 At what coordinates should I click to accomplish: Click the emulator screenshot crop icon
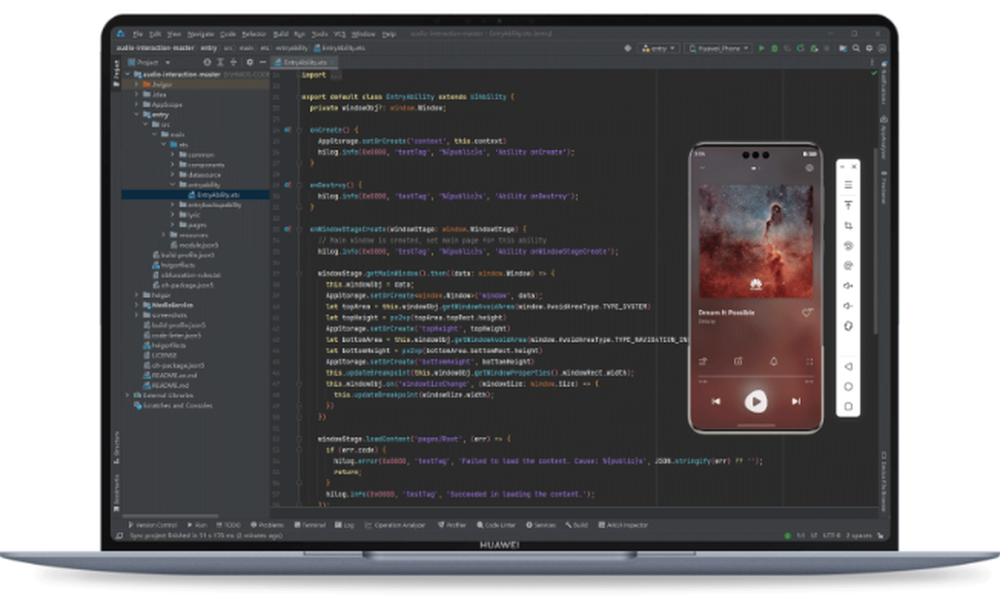848,226
